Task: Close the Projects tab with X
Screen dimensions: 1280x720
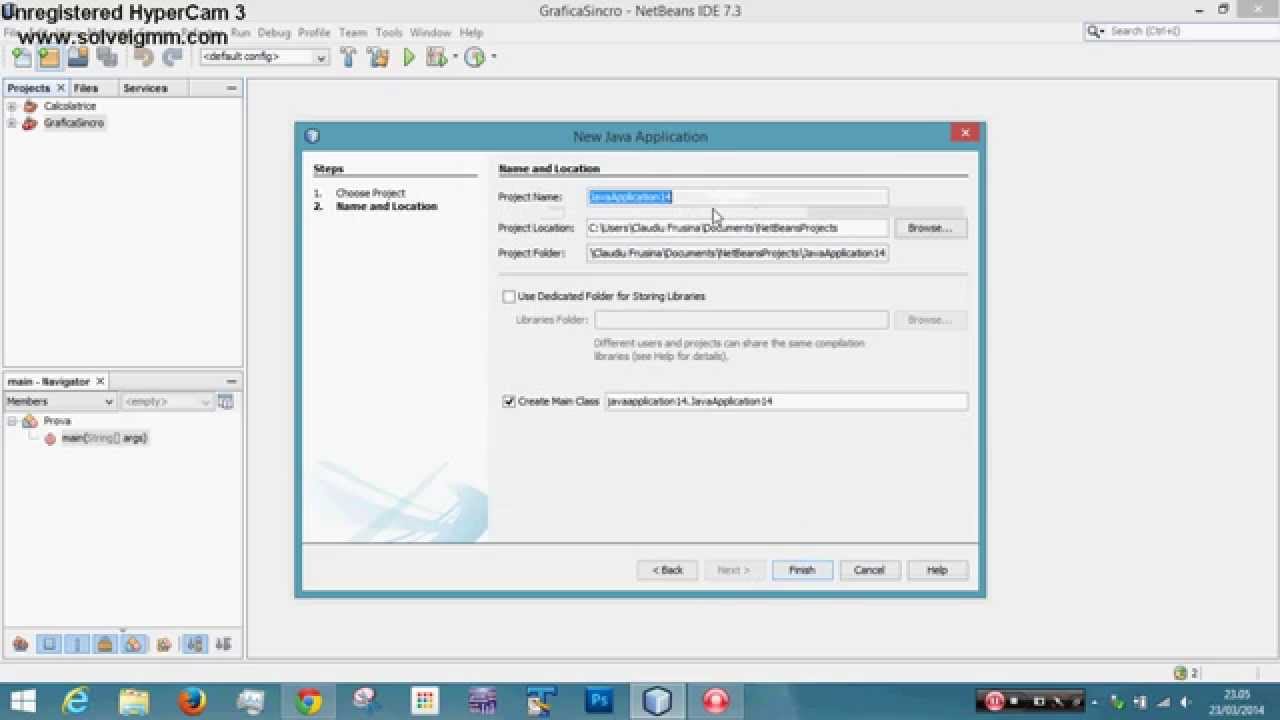Action: click(60, 88)
